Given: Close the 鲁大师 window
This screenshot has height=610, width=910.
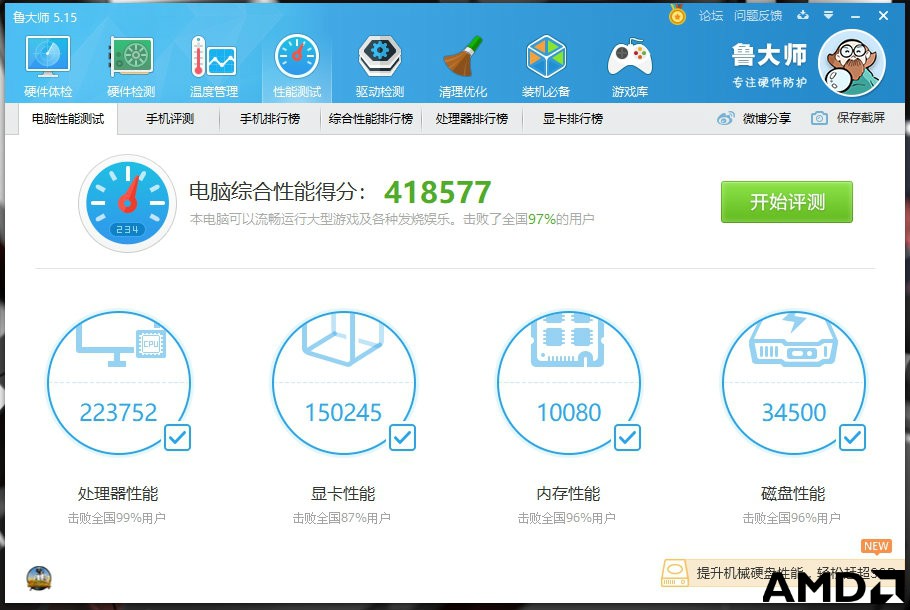Looking at the screenshot, I should pyautogui.click(x=883, y=16).
